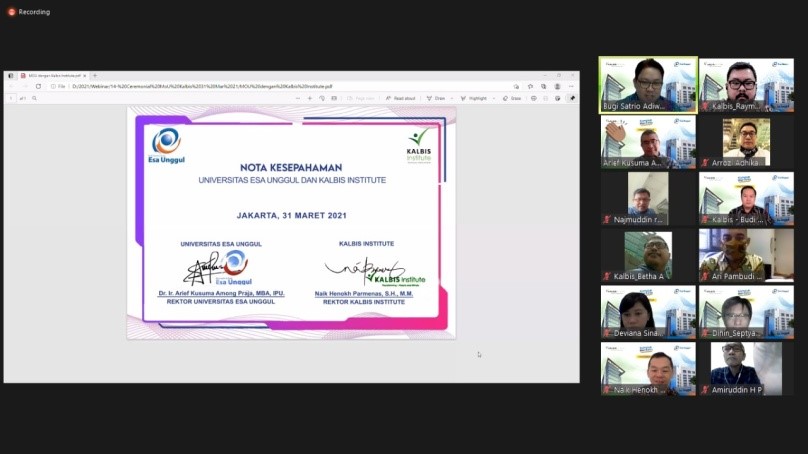Click the Arief Kusuma video thumbnail
The image size is (808, 454).
(x=648, y=142)
